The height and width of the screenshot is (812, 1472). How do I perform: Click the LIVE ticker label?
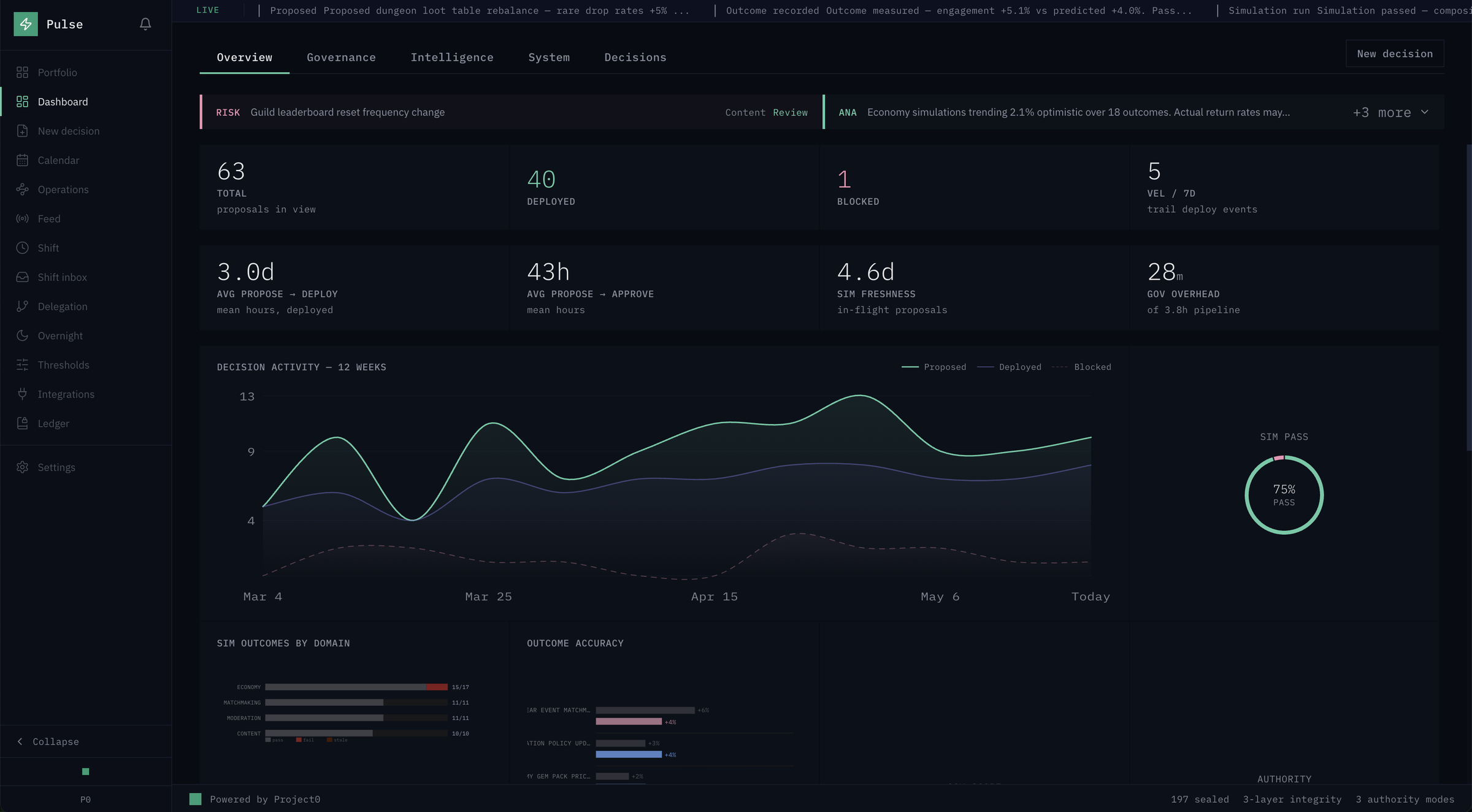point(207,10)
